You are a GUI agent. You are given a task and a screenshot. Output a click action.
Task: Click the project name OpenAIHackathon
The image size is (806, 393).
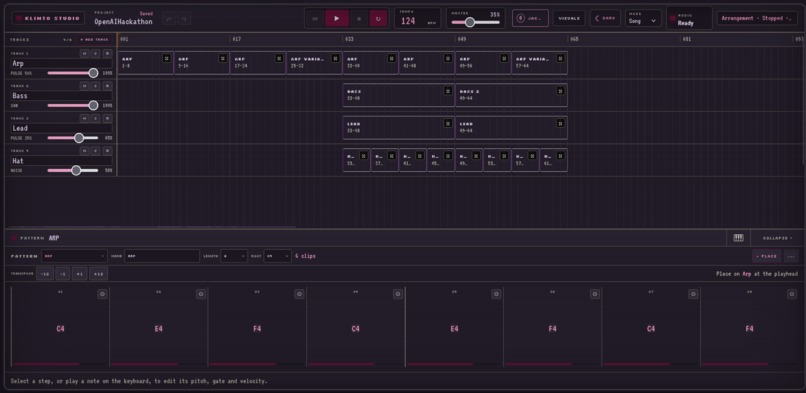[x=123, y=22]
